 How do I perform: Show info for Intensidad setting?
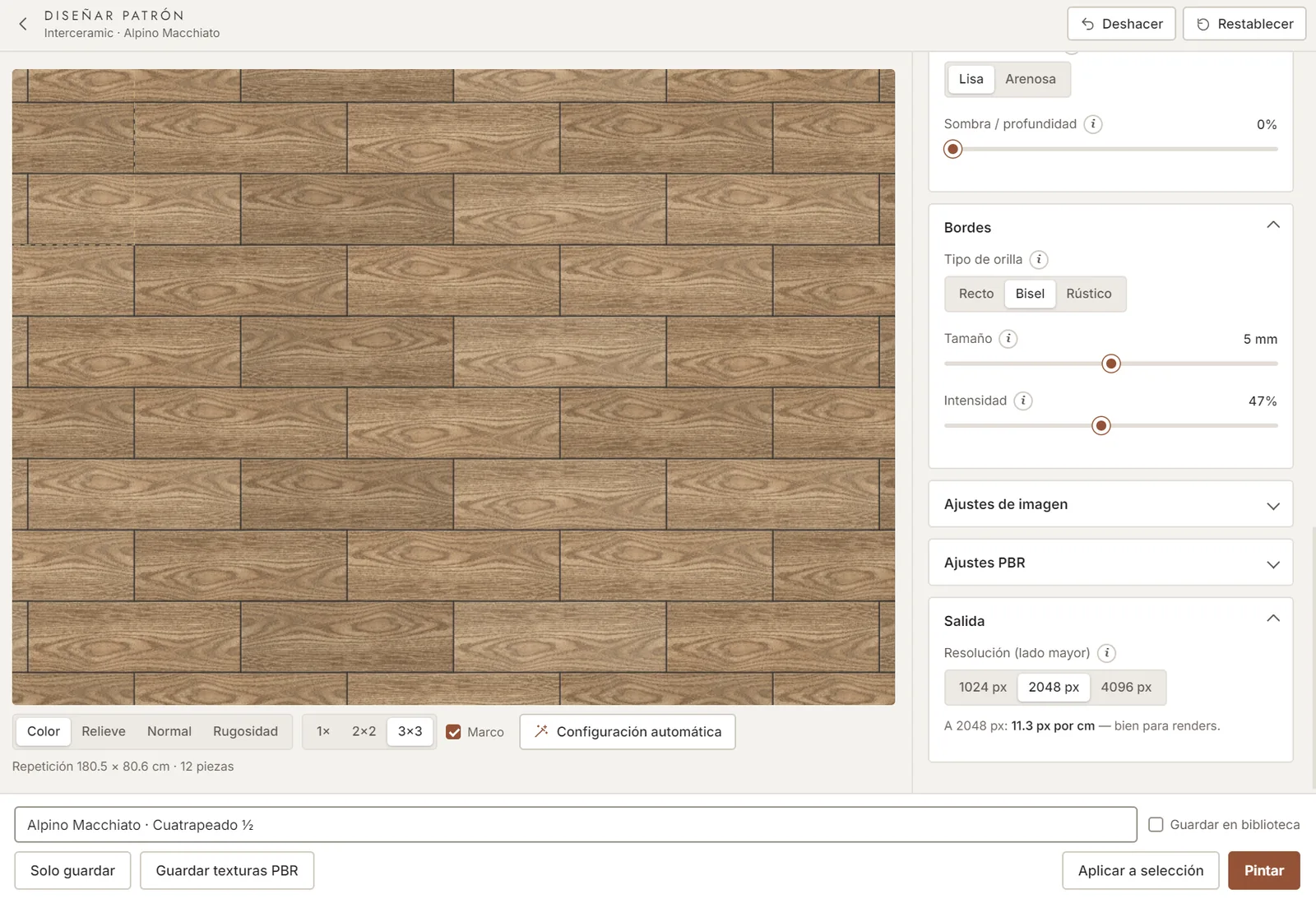(1023, 401)
